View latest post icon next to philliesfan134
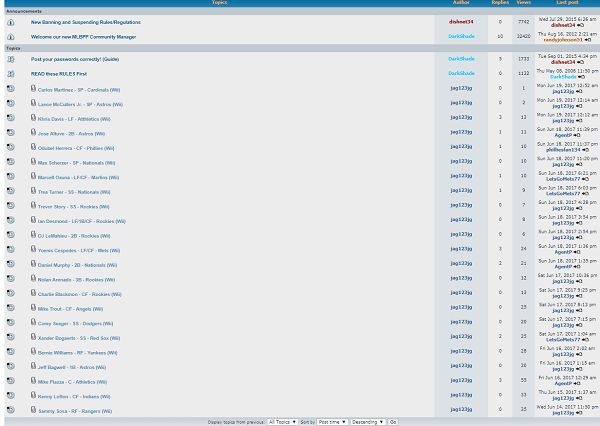 coord(585,150)
